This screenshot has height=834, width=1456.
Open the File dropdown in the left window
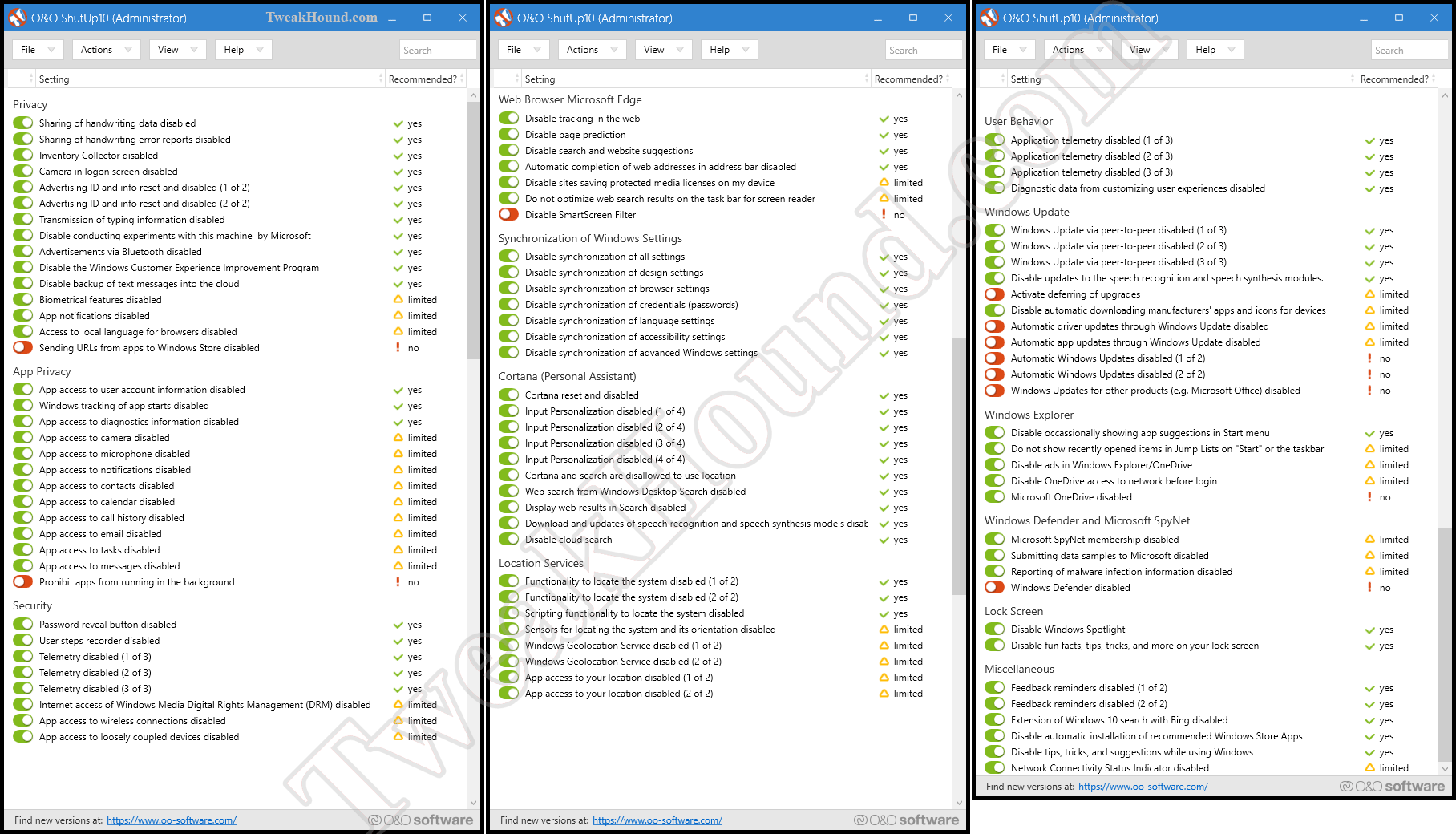38,50
